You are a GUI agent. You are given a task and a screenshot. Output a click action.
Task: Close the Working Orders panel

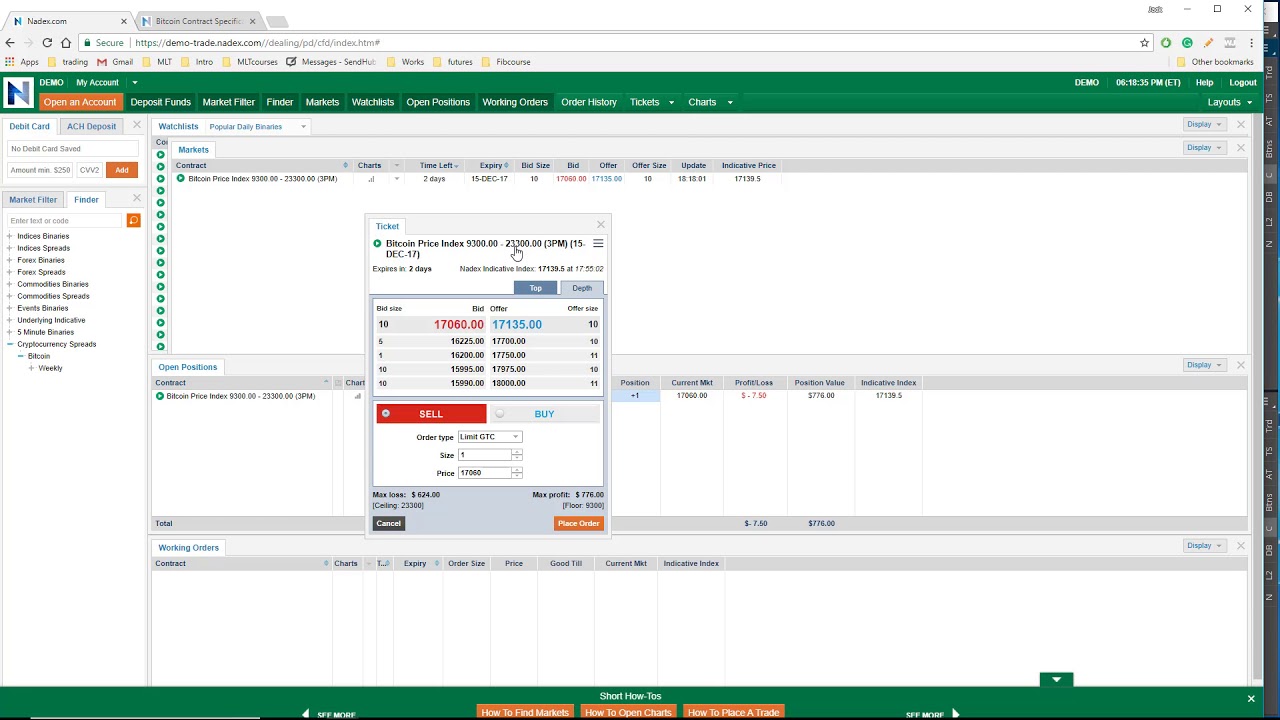pyautogui.click(x=1241, y=546)
